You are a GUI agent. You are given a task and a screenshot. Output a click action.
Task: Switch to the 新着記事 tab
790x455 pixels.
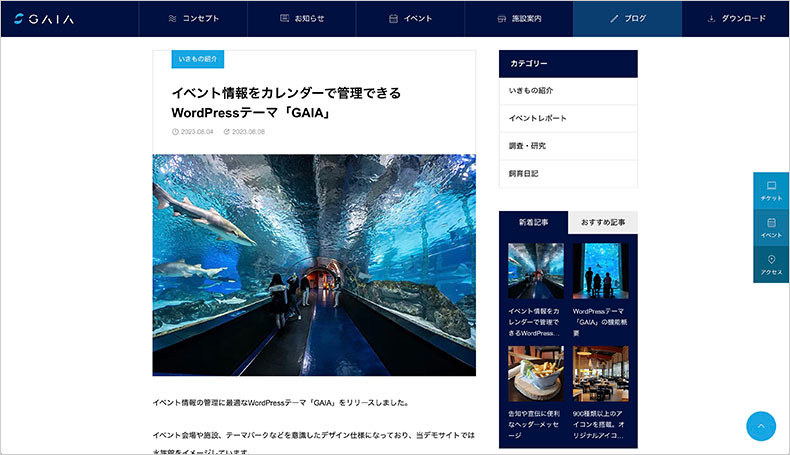534,222
